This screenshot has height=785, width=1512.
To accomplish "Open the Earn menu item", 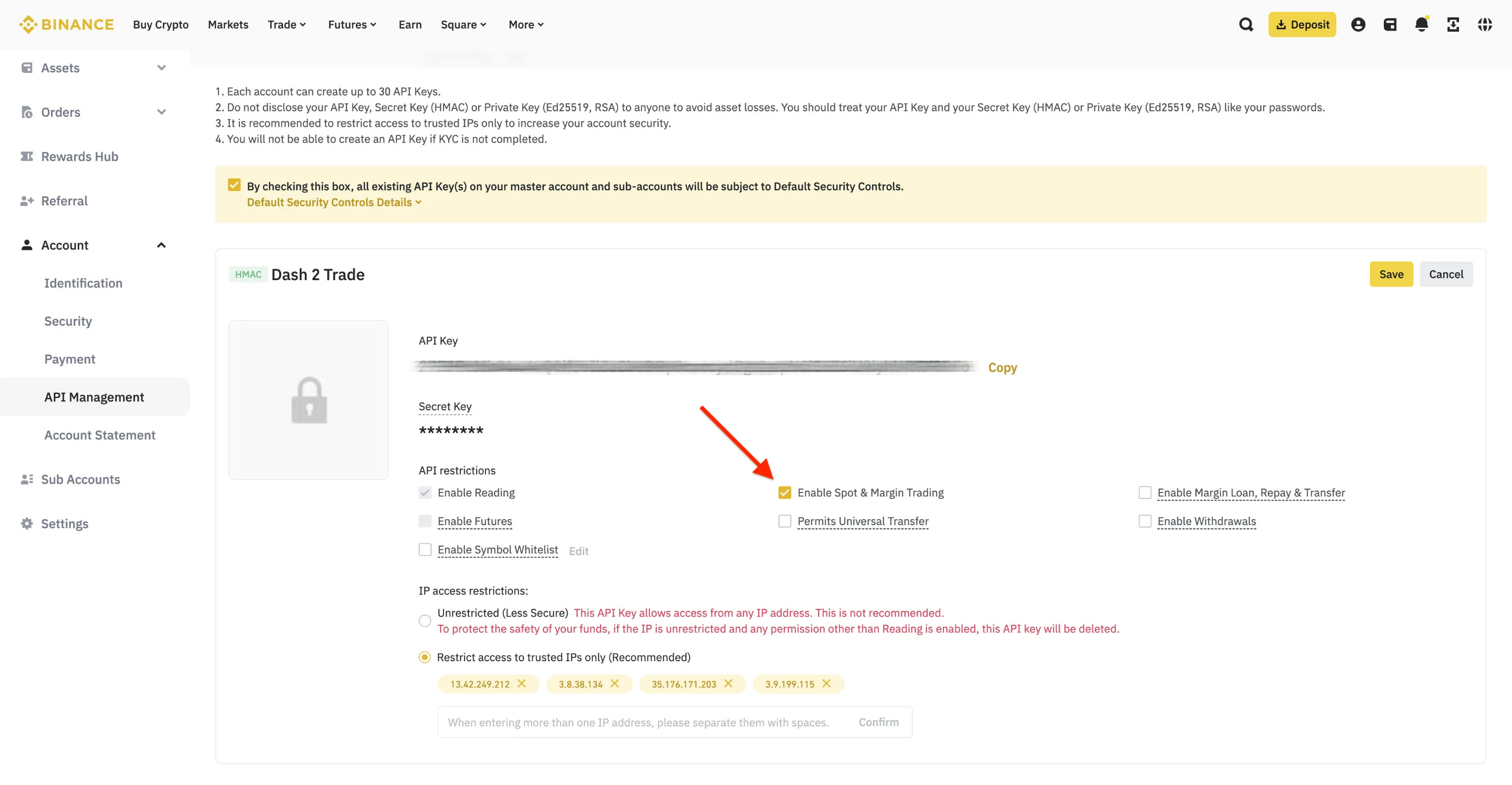I will point(410,25).
